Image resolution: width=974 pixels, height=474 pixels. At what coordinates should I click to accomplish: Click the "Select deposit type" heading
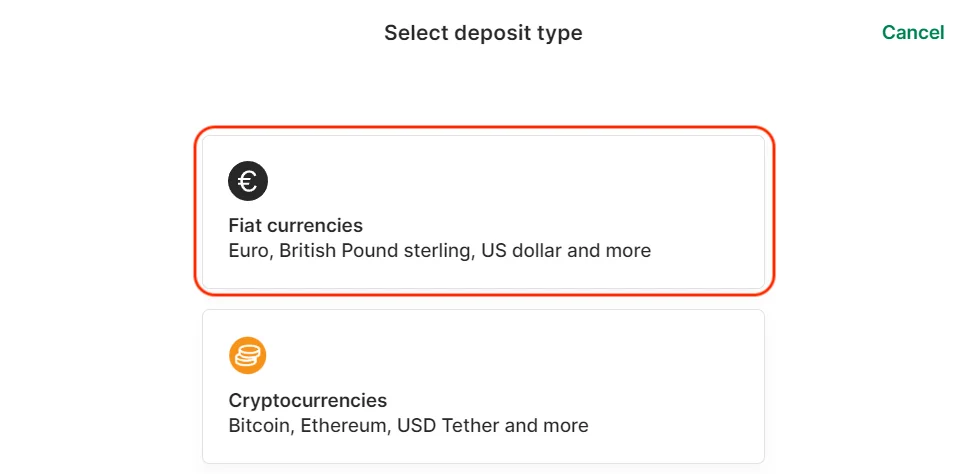point(483,33)
